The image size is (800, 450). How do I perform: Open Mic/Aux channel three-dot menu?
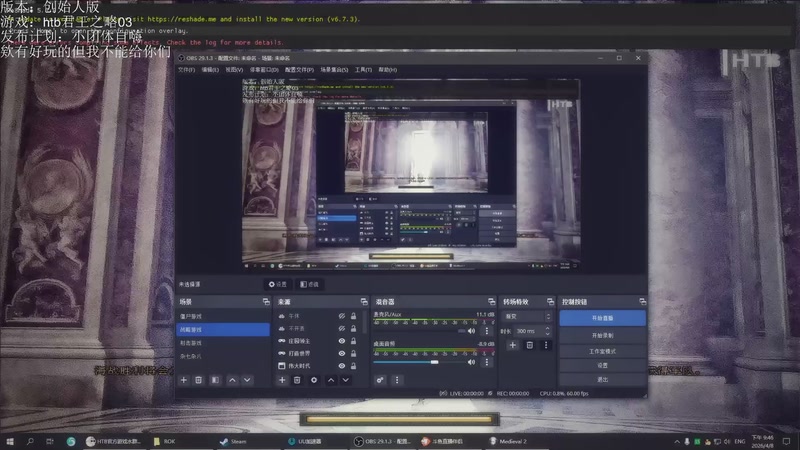pyautogui.click(x=487, y=331)
